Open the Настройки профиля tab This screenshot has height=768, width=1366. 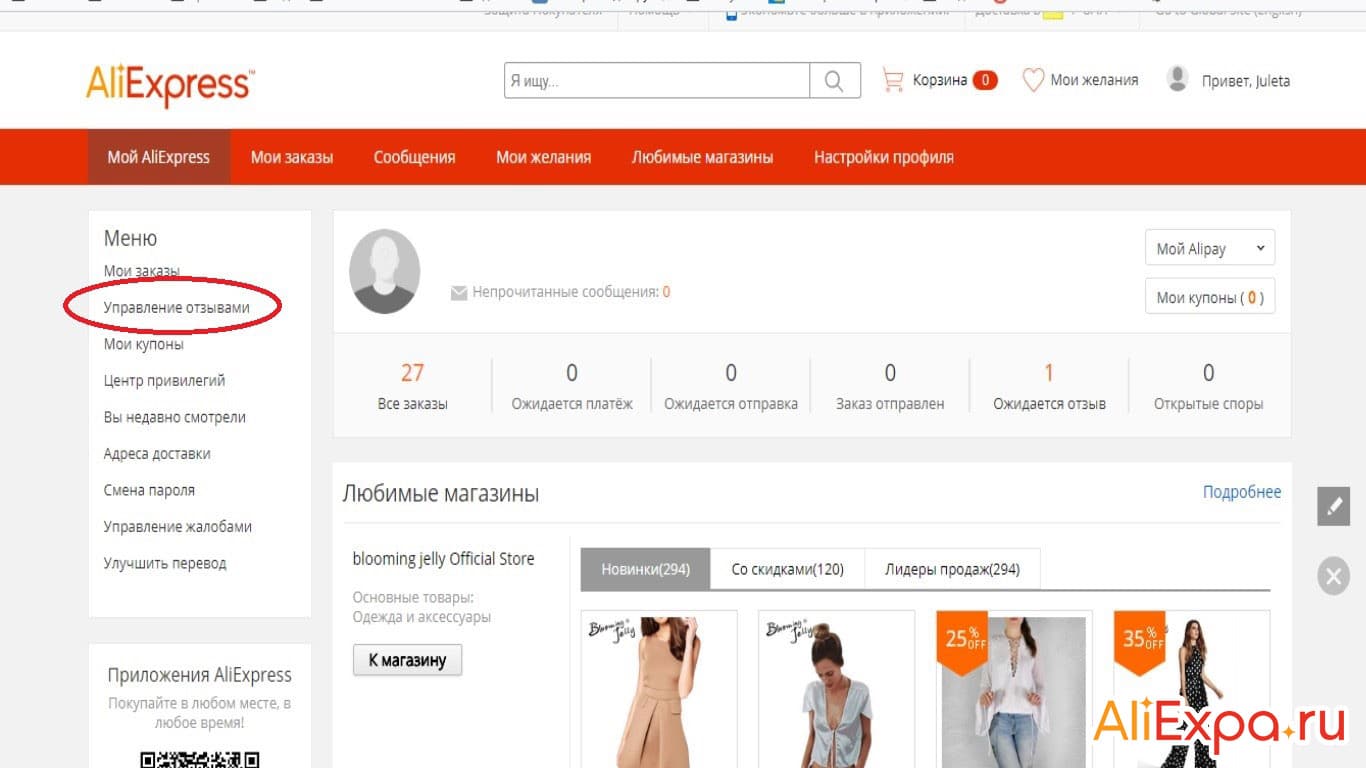pos(884,157)
